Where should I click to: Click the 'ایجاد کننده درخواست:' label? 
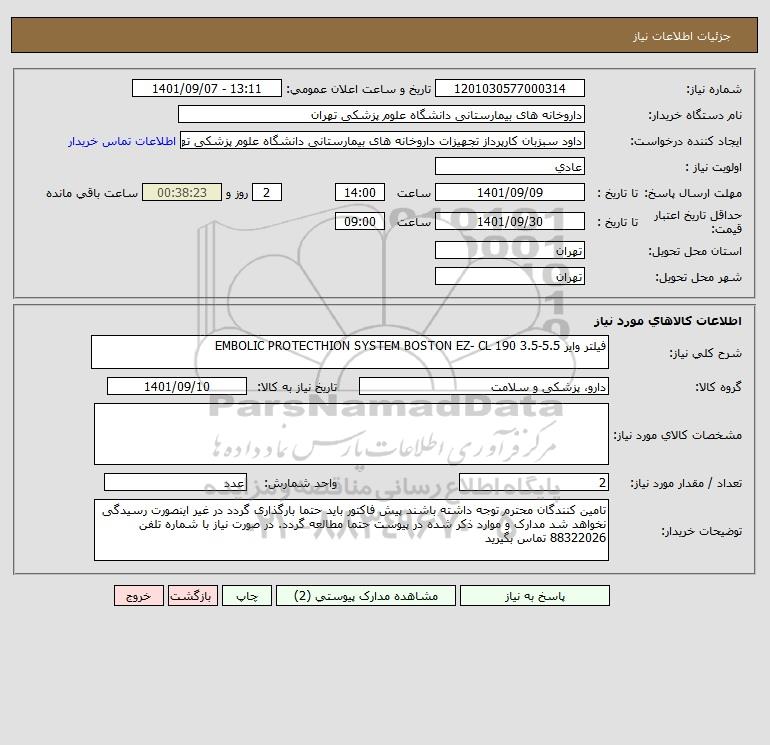[x=686, y=141]
